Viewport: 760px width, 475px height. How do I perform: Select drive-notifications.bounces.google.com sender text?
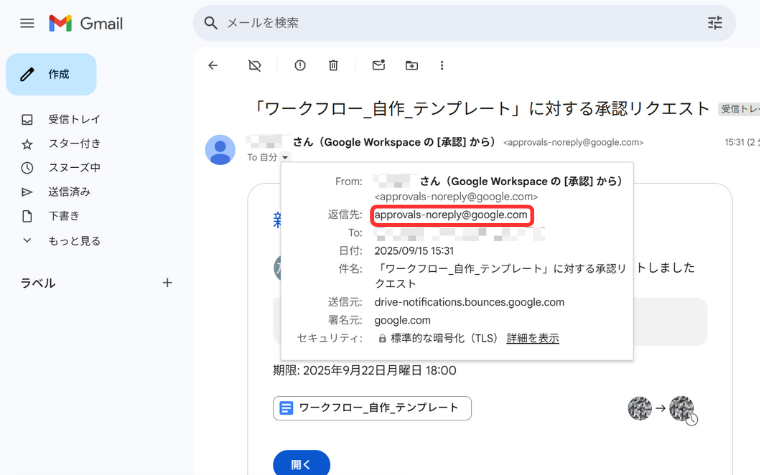(x=469, y=302)
